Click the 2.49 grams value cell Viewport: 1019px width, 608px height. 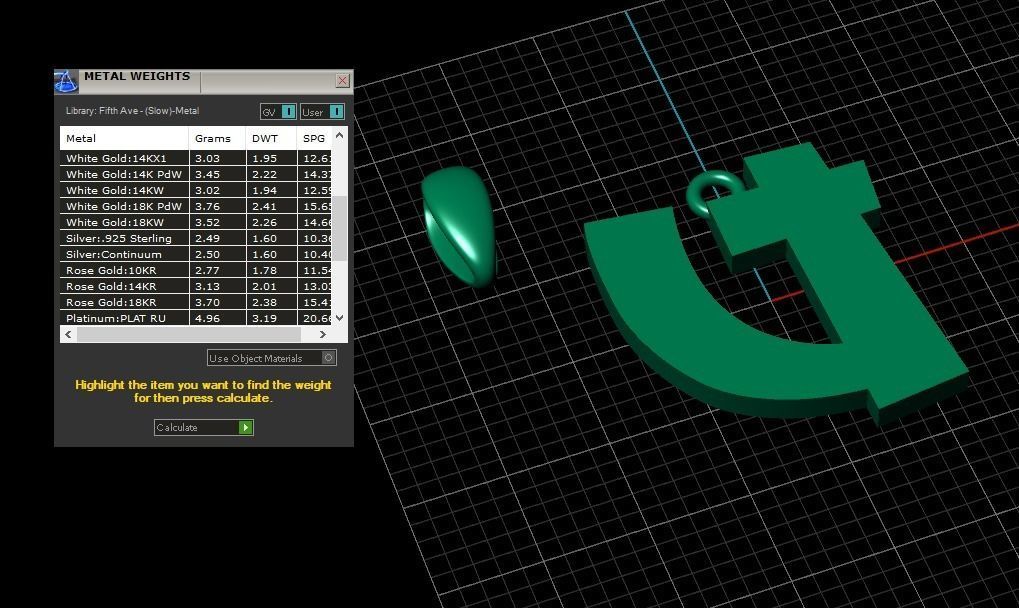(x=218, y=238)
